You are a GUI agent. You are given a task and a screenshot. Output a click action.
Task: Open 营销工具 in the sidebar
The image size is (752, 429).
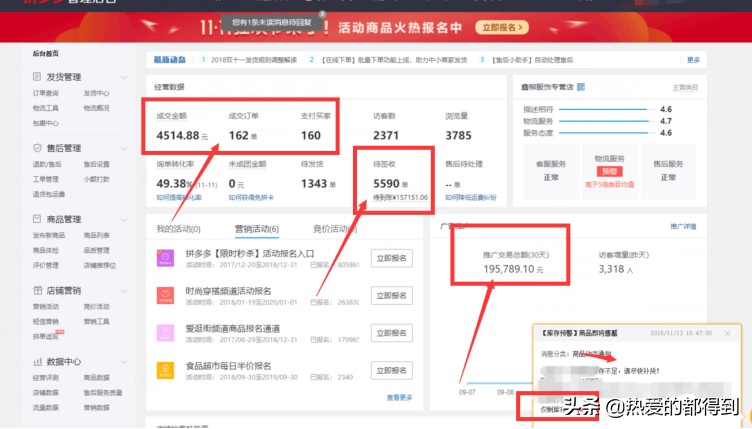[96, 321]
